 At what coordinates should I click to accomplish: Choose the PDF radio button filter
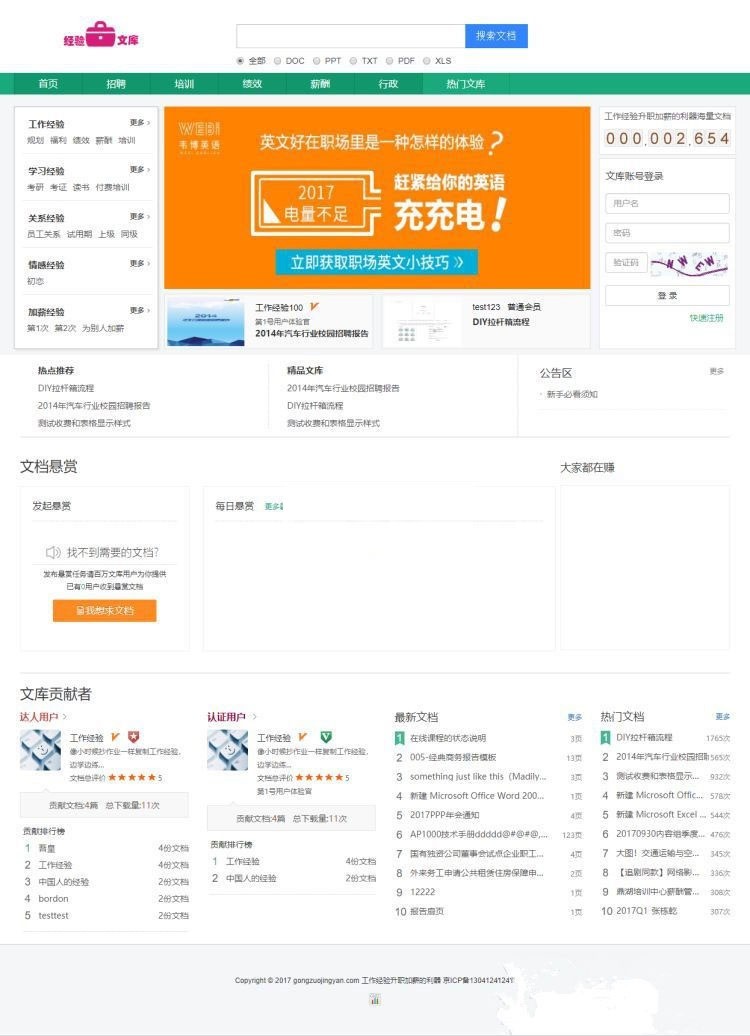(x=390, y=61)
